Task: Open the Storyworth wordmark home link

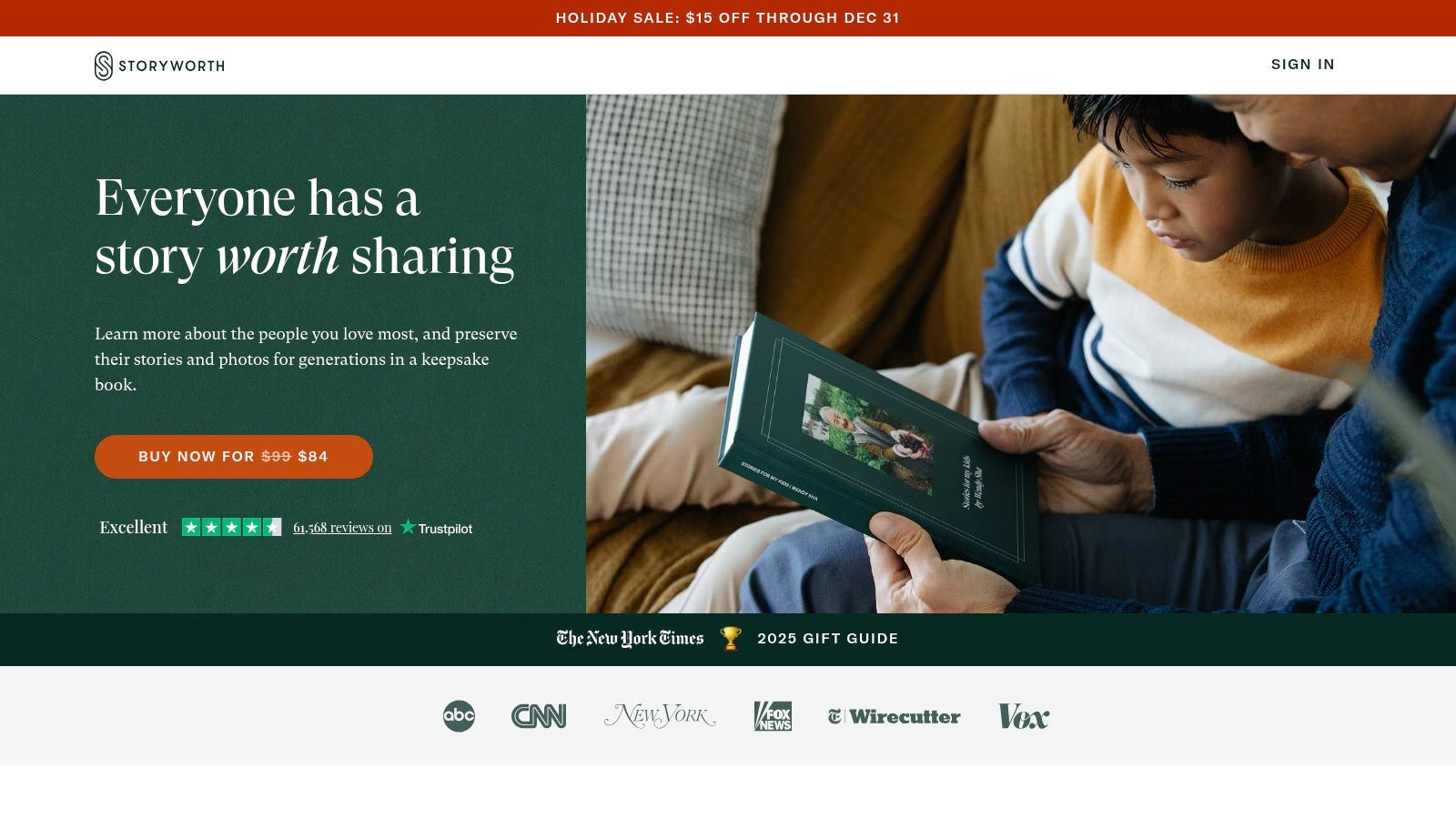Action: click(172, 66)
